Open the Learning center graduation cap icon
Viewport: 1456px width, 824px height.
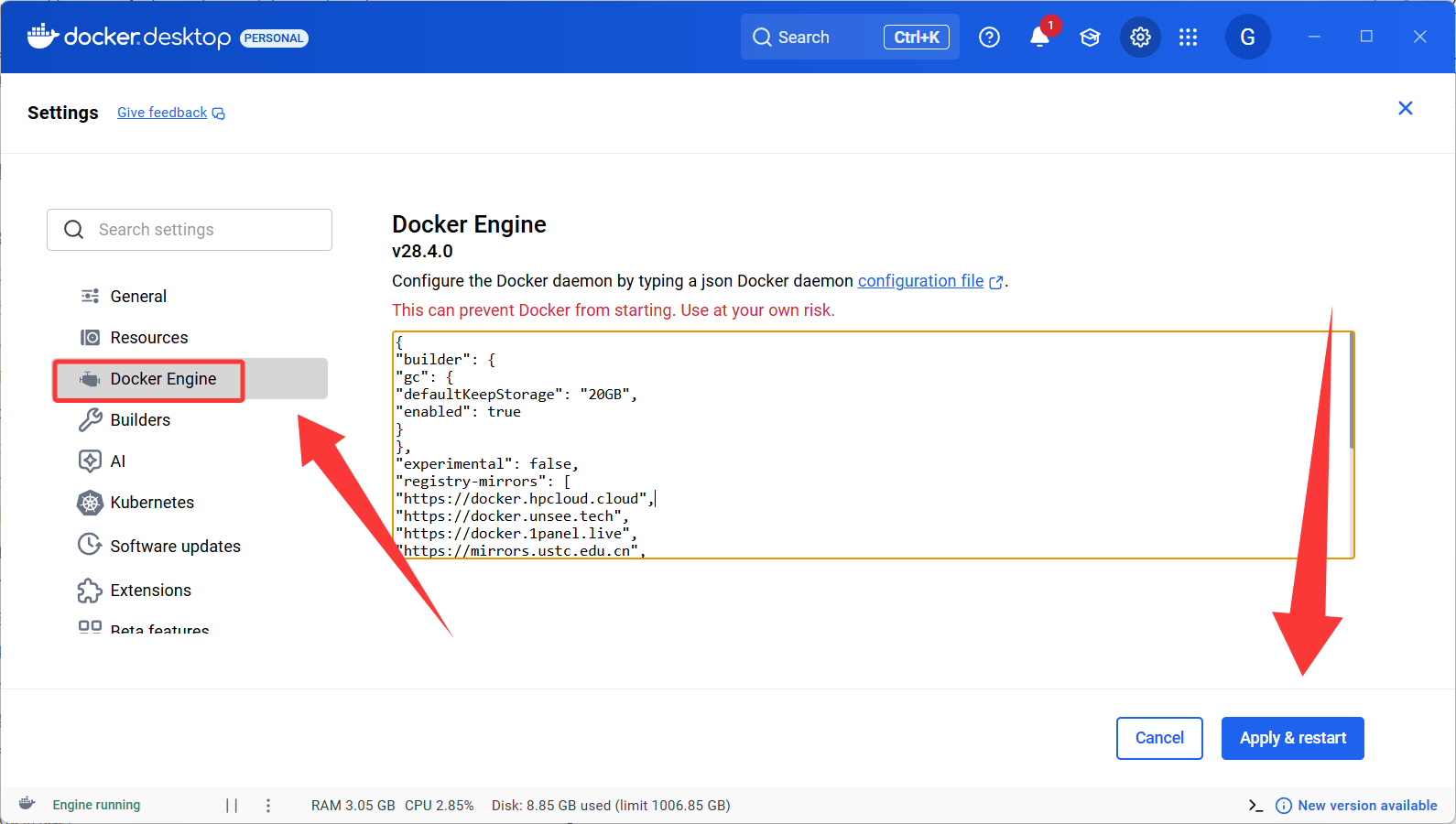tap(1090, 38)
